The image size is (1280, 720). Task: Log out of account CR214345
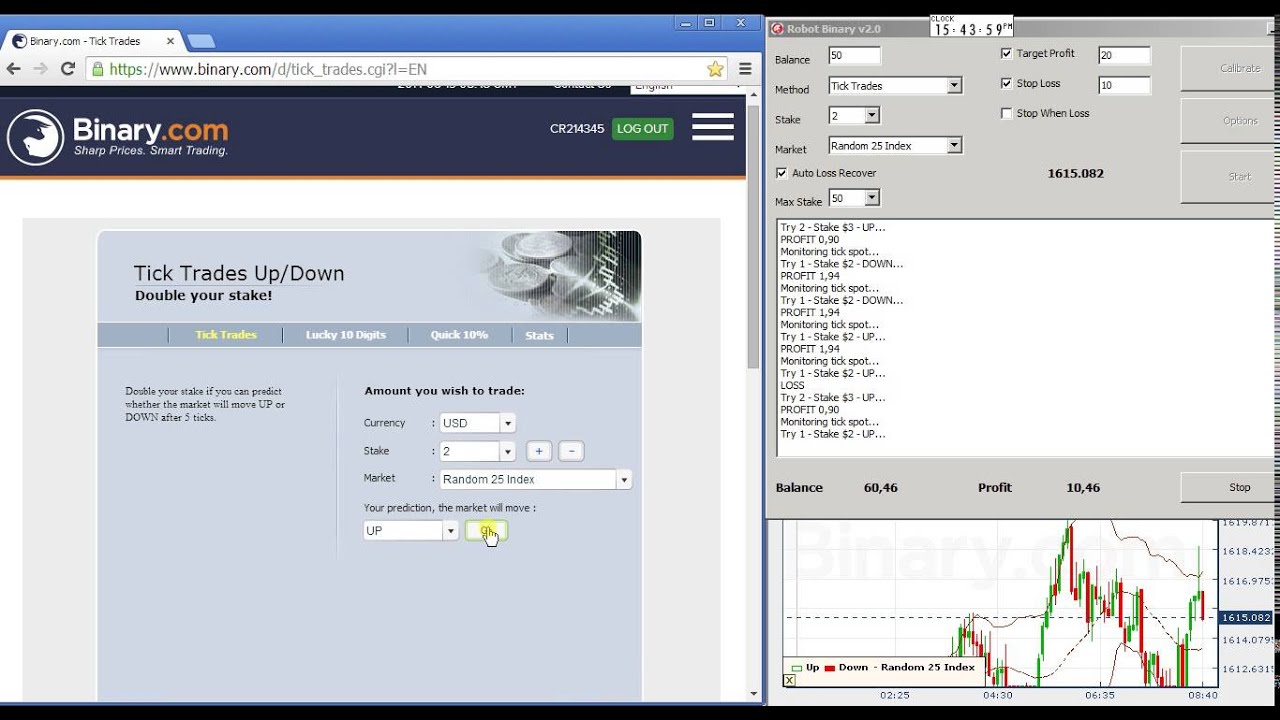[642, 128]
